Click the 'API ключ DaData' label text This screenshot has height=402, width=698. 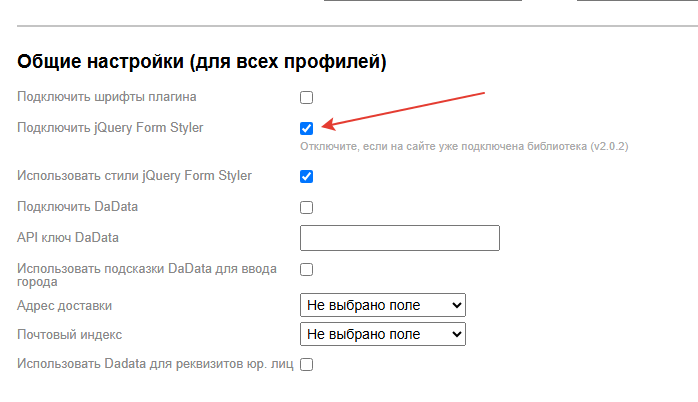[68, 237]
